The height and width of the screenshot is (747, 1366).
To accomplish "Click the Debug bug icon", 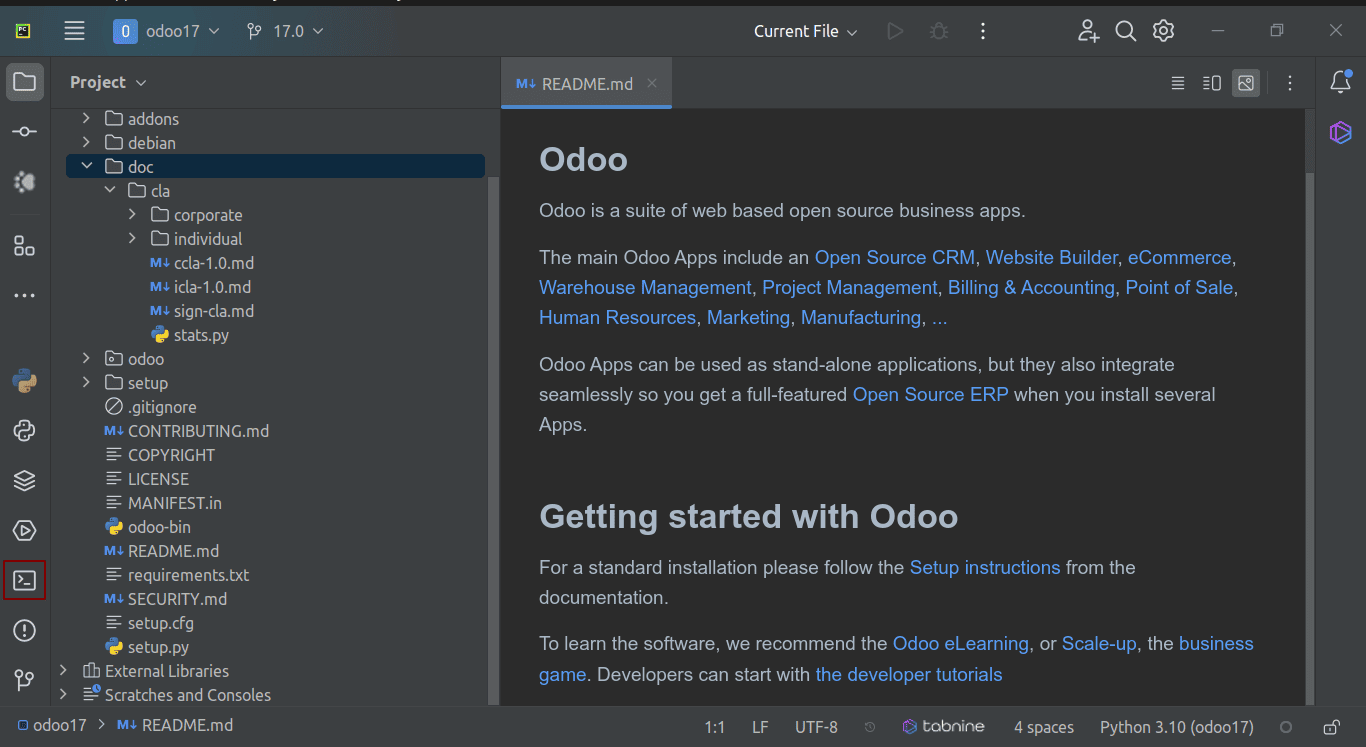I will pyautogui.click(x=939, y=31).
